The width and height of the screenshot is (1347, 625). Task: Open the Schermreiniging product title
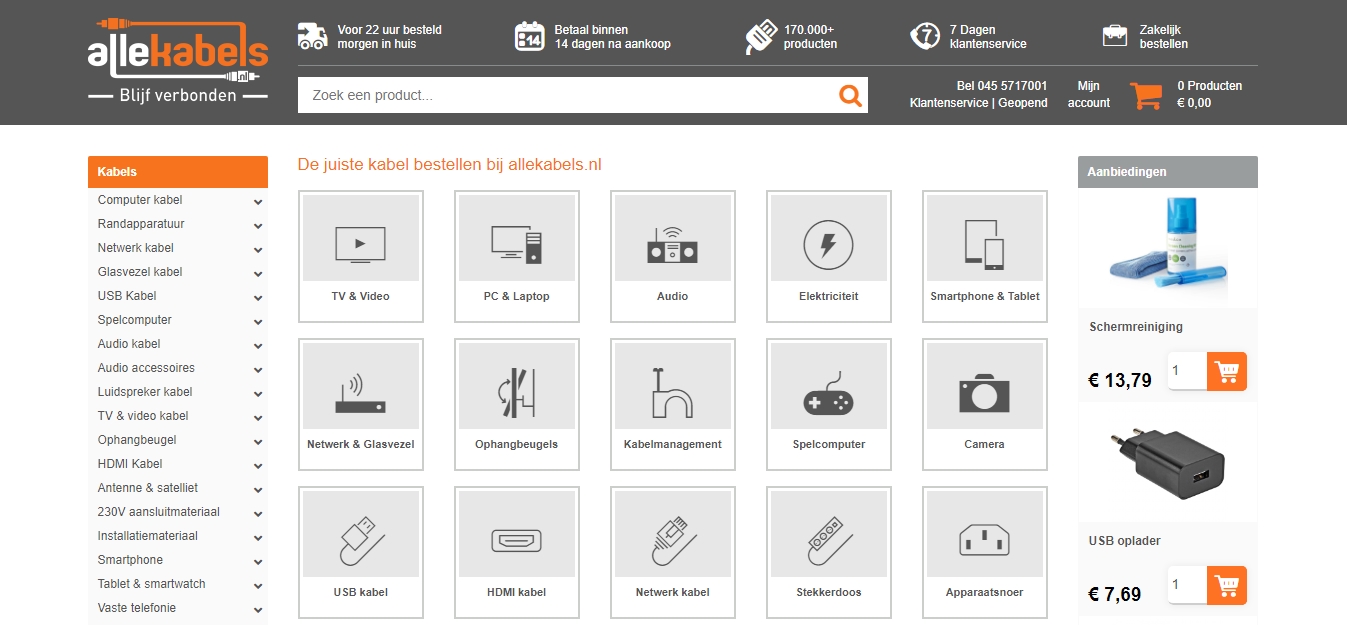[x=1136, y=327]
